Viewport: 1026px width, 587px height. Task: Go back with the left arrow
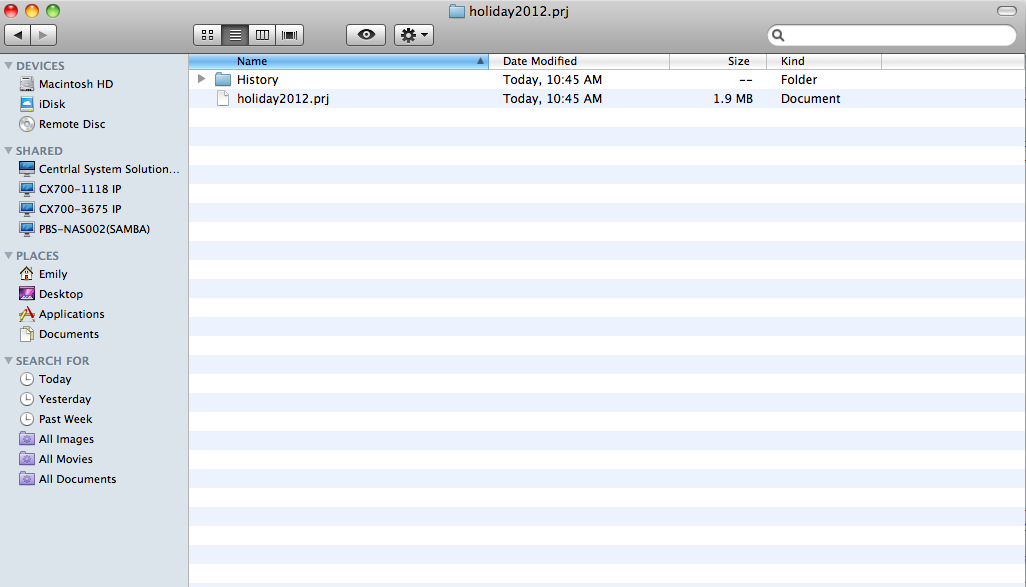click(18, 35)
